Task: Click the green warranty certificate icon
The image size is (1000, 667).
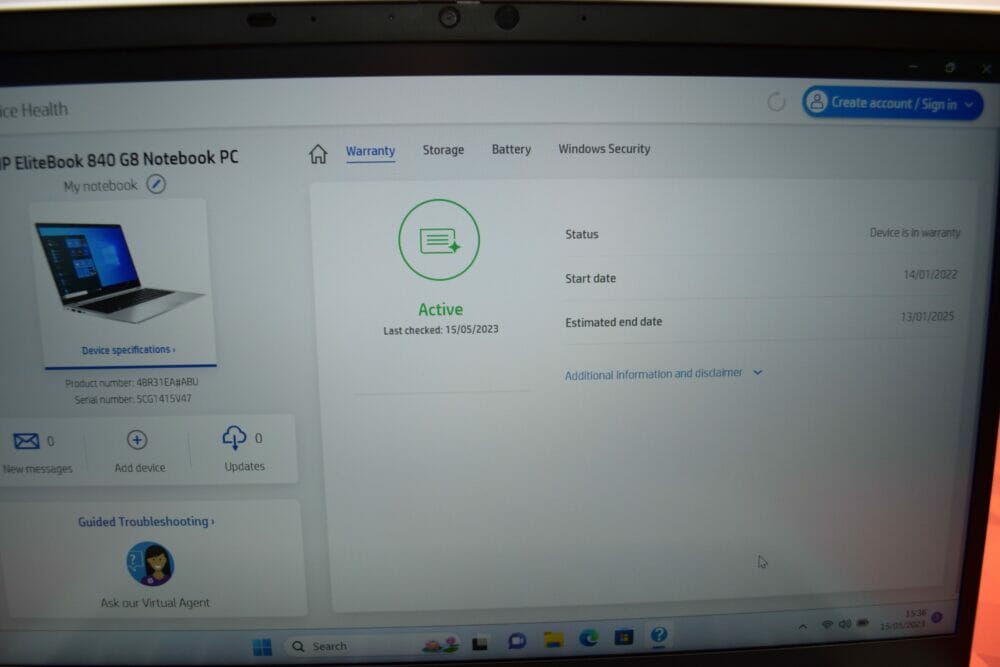Action: point(439,240)
